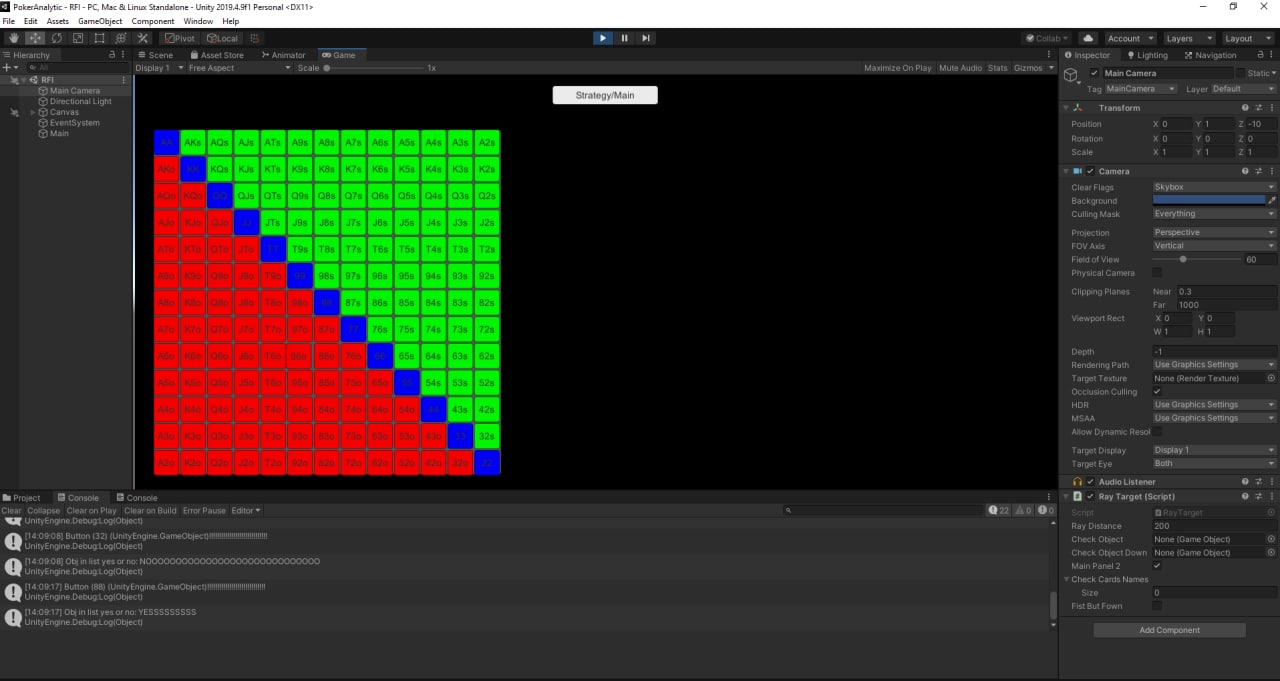Collapse the Transform component
This screenshot has width=1280, height=681.
(1067, 107)
